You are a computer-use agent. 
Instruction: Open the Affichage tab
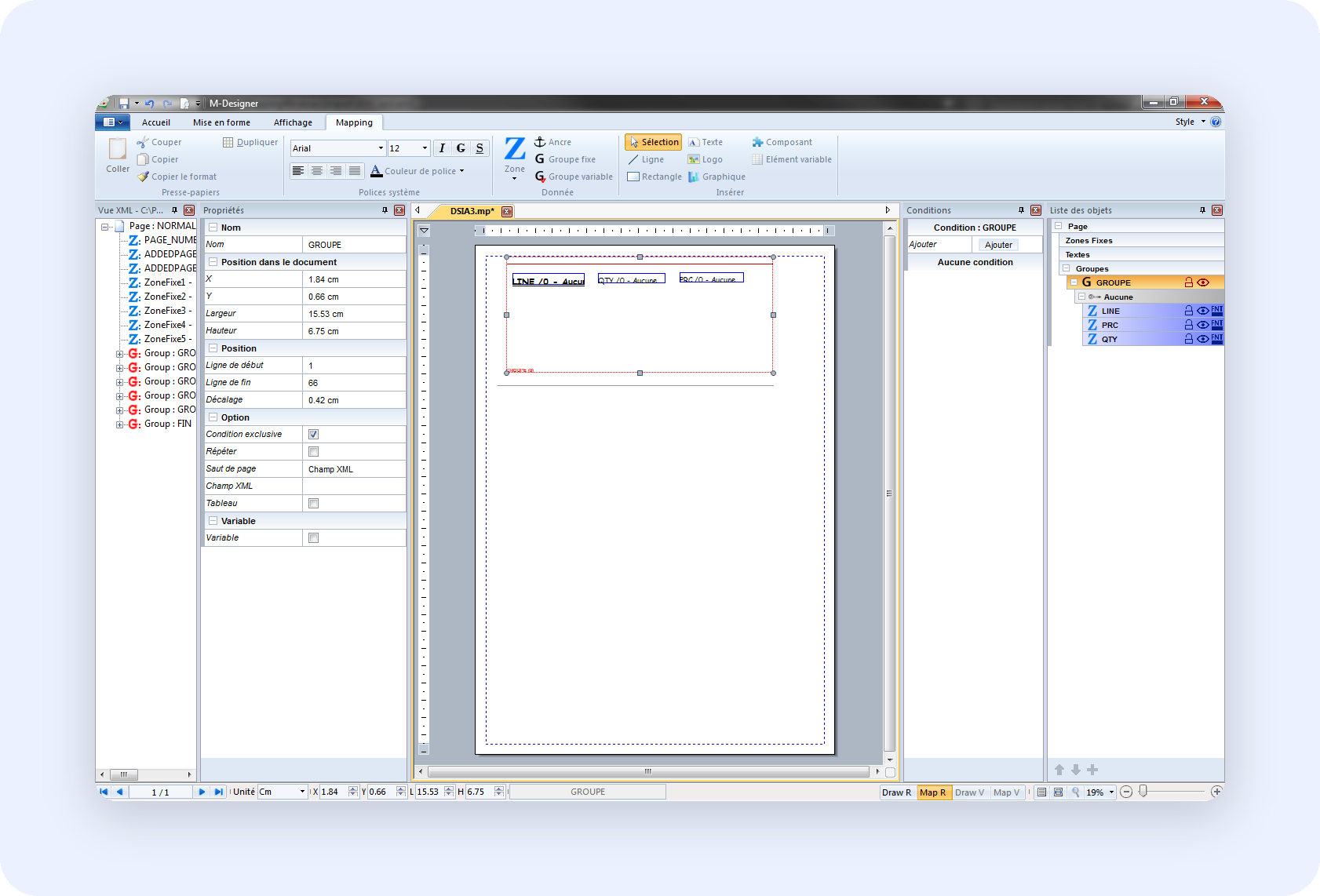293,122
